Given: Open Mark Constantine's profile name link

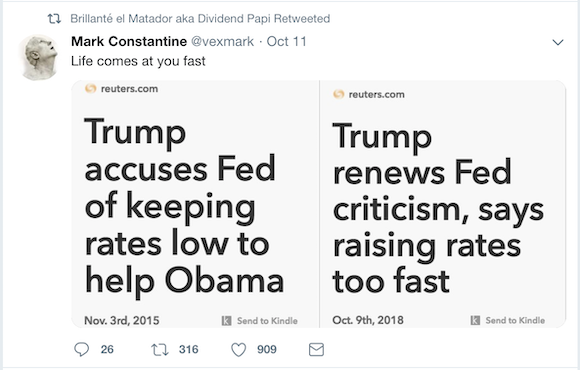Looking at the screenshot, I should [129, 41].
